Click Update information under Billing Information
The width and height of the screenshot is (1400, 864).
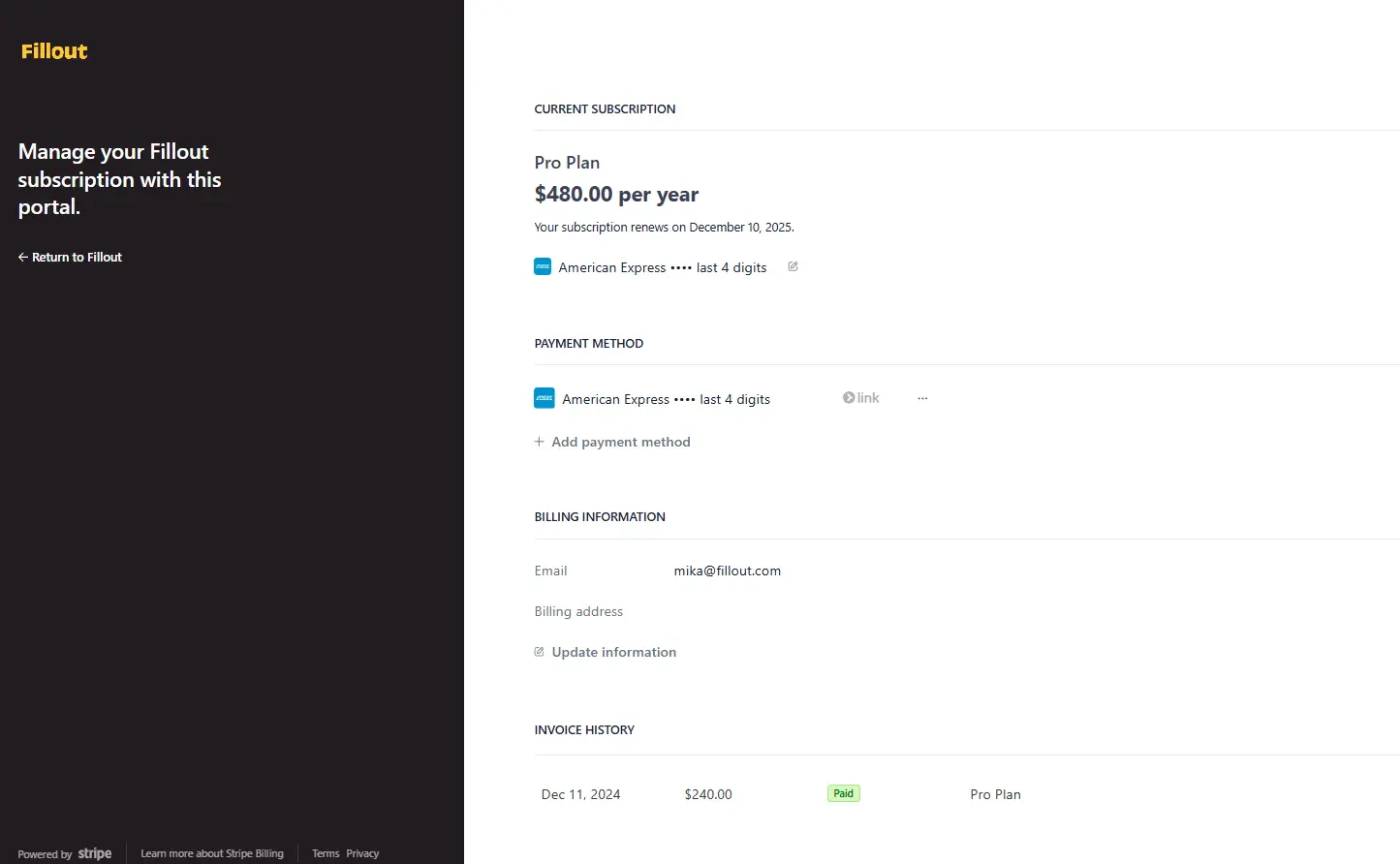pyautogui.click(x=613, y=652)
